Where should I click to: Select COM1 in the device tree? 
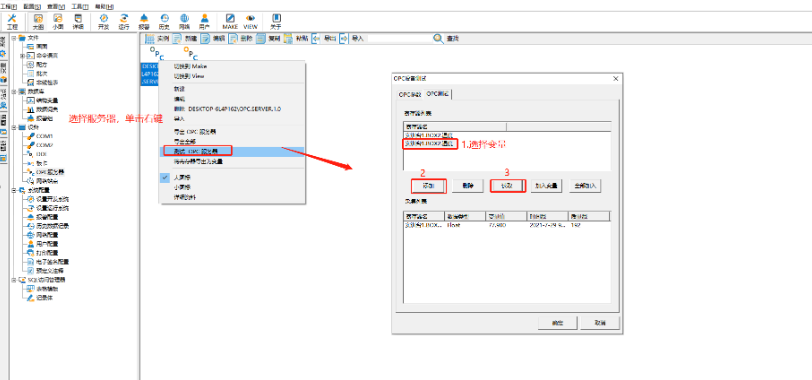pyautogui.click(x=45, y=136)
